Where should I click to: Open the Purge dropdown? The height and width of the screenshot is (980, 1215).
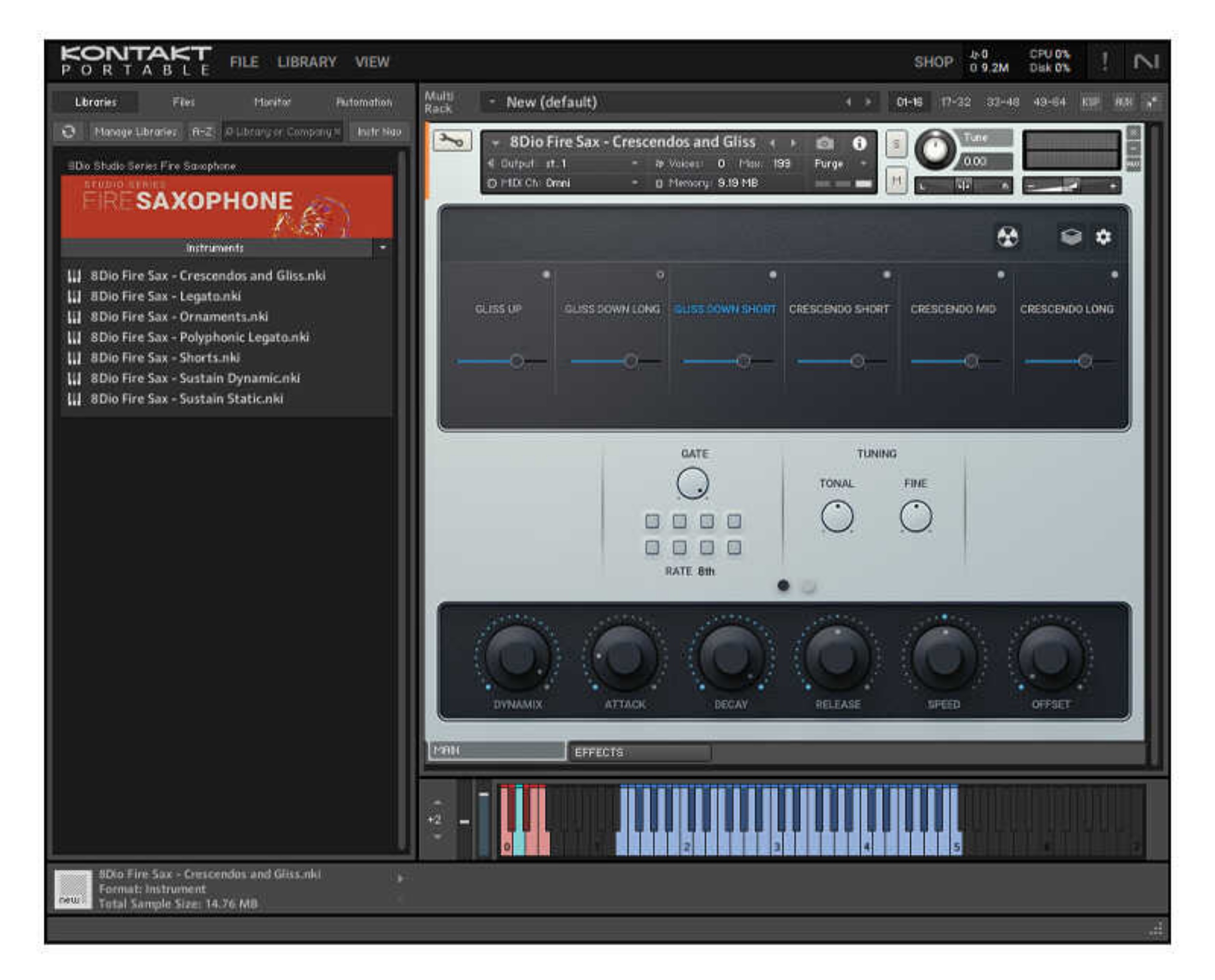click(x=840, y=164)
